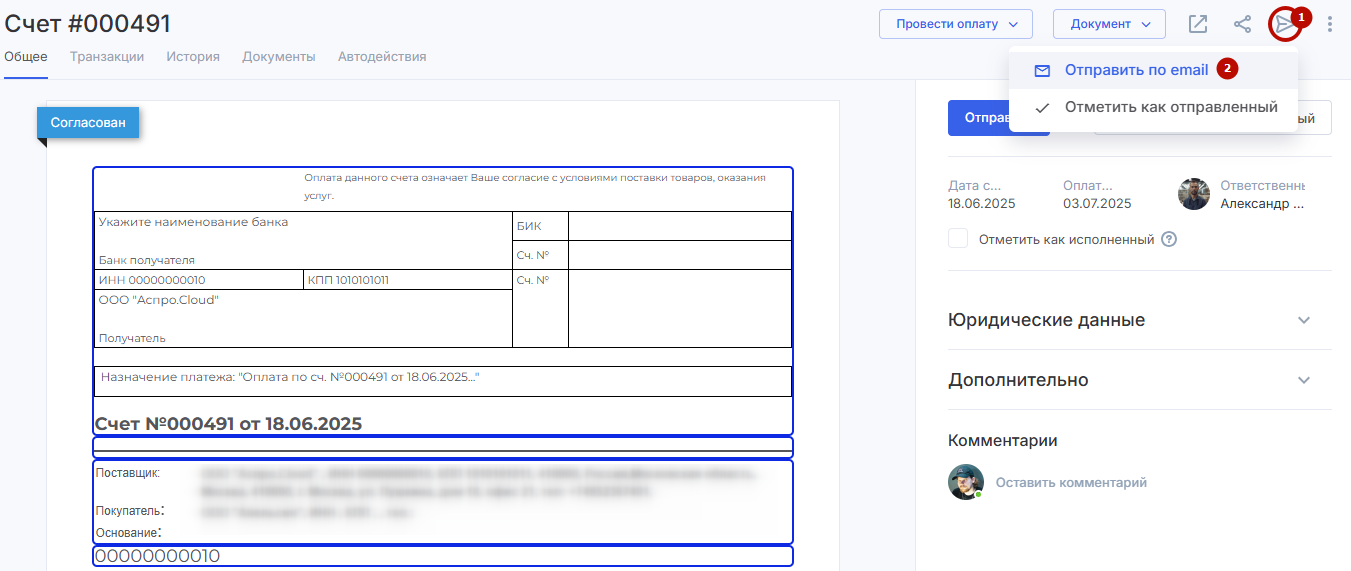Open the "Документ" dropdown
Screen dimensions: 1351x571
click(x=1109, y=24)
